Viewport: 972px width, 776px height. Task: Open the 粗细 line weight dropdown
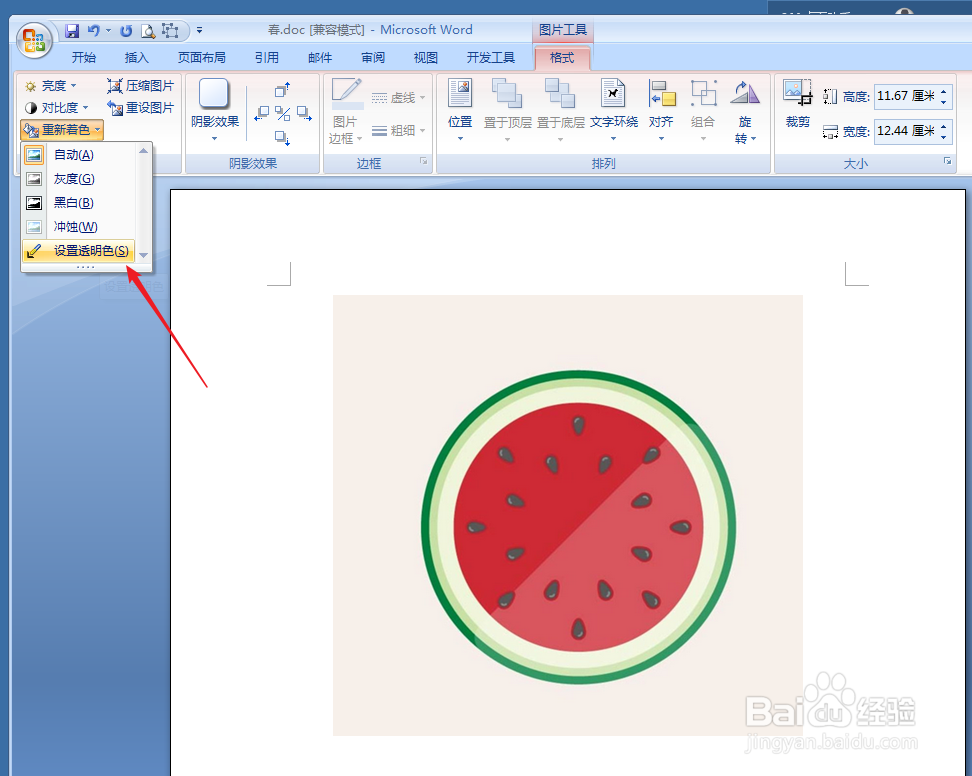coord(399,131)
